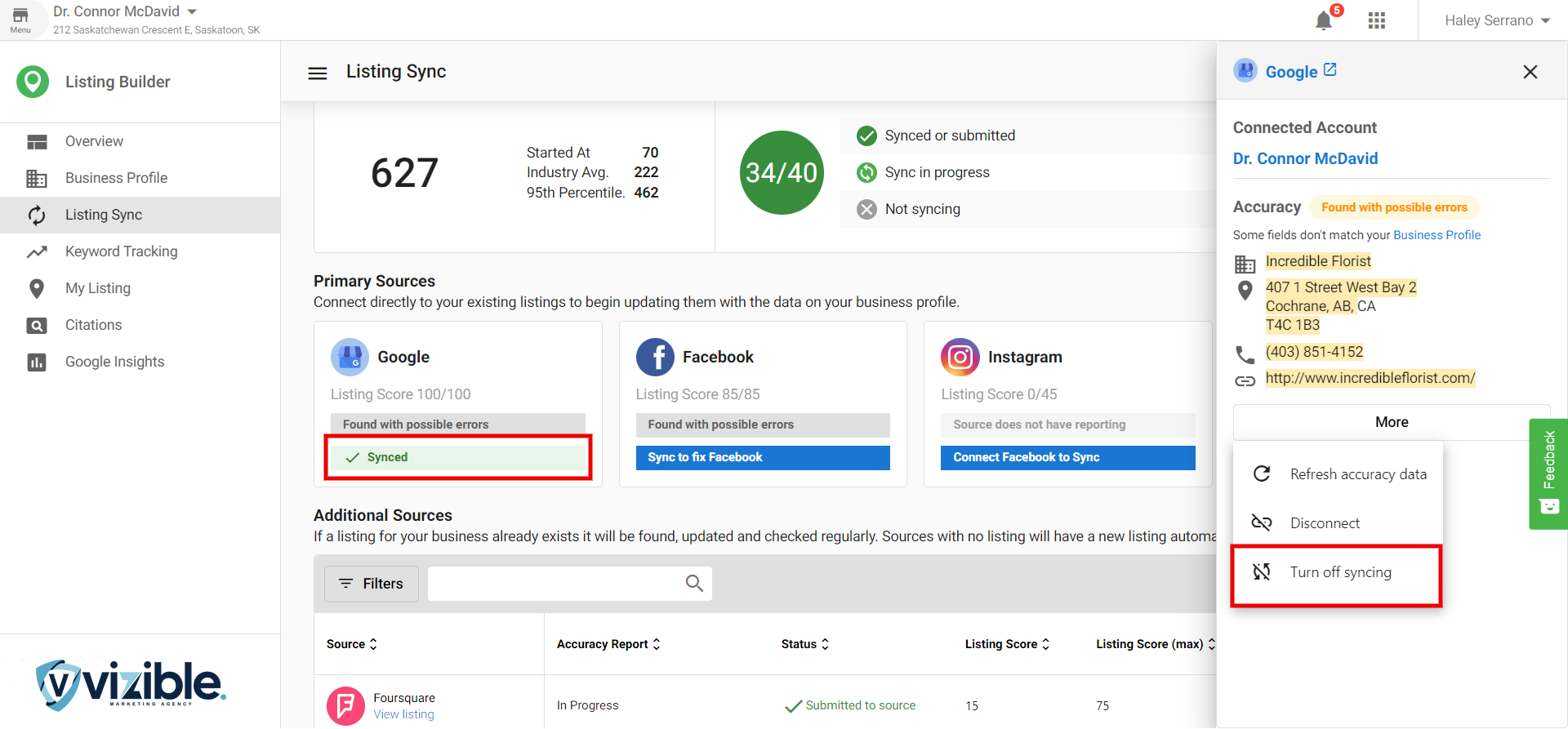This screenshot has height=729, width=1568.
Task: Open the apps grid icon
Action: tap(1377, 20)
